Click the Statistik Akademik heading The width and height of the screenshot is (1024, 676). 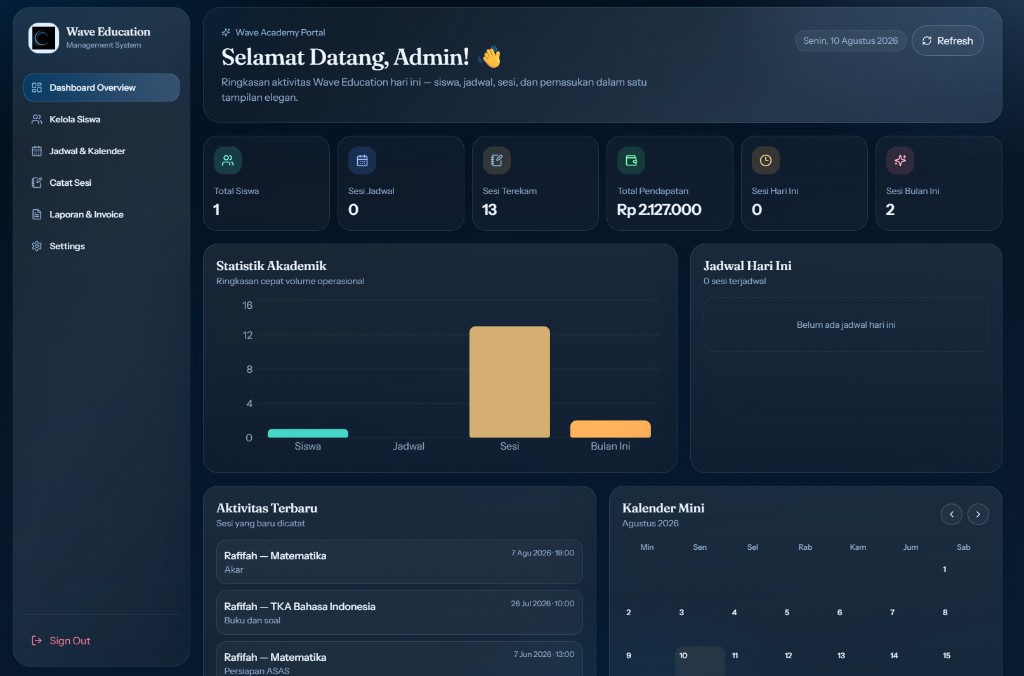point(271,266)
